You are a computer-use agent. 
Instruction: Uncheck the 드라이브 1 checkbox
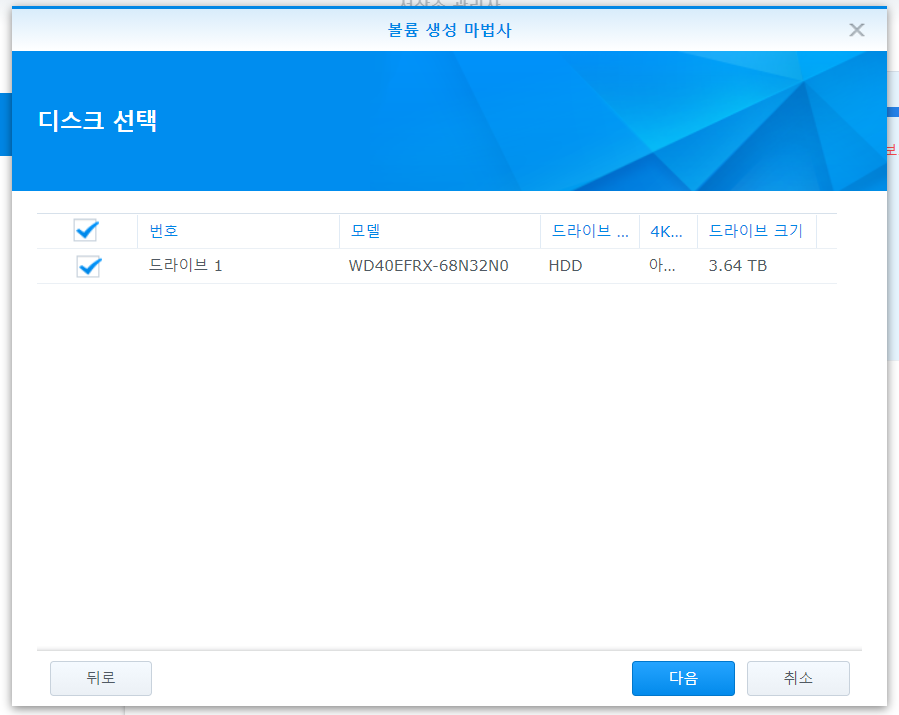point(89,266)
